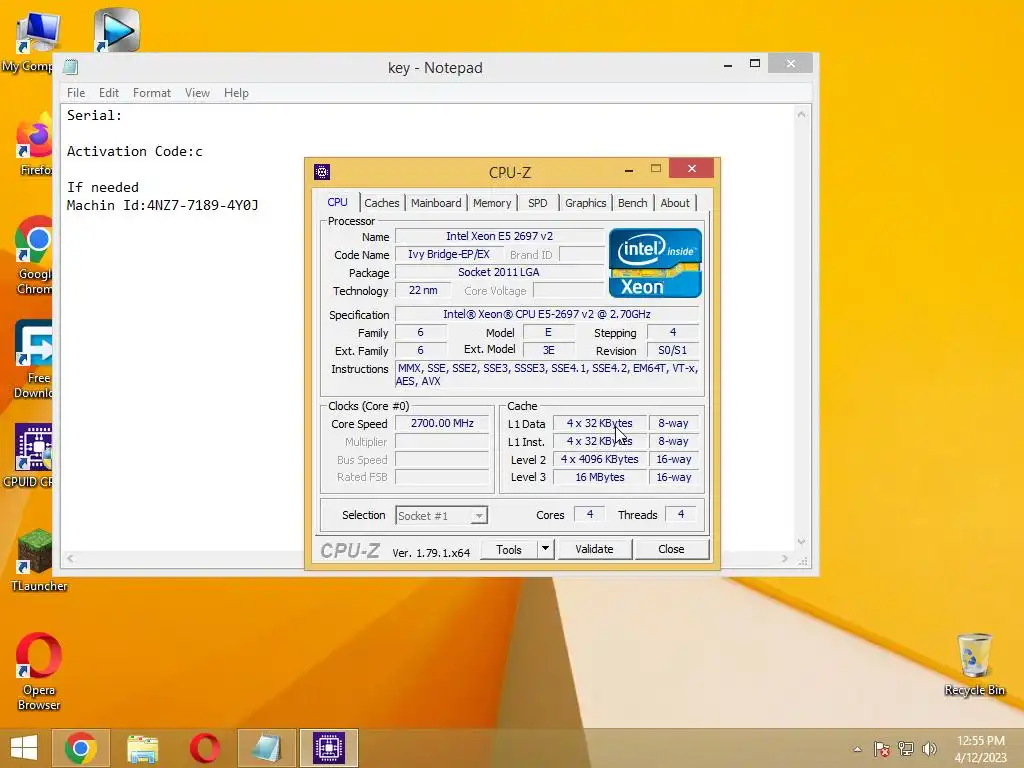Open Notepad File menu

pyautogui.click(x=76, y=93)
